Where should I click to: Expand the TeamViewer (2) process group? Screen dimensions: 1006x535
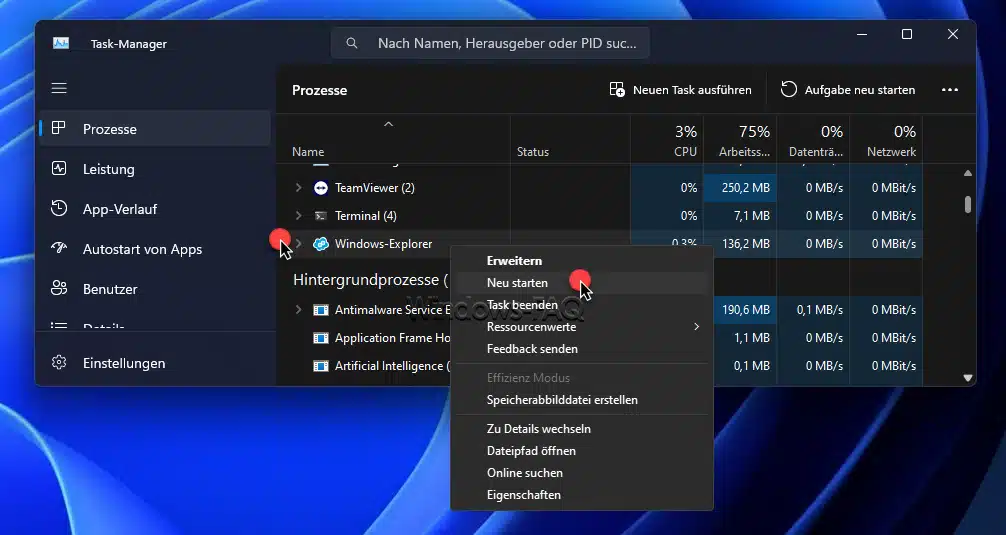pyautogui.click(x=298, y=188)
